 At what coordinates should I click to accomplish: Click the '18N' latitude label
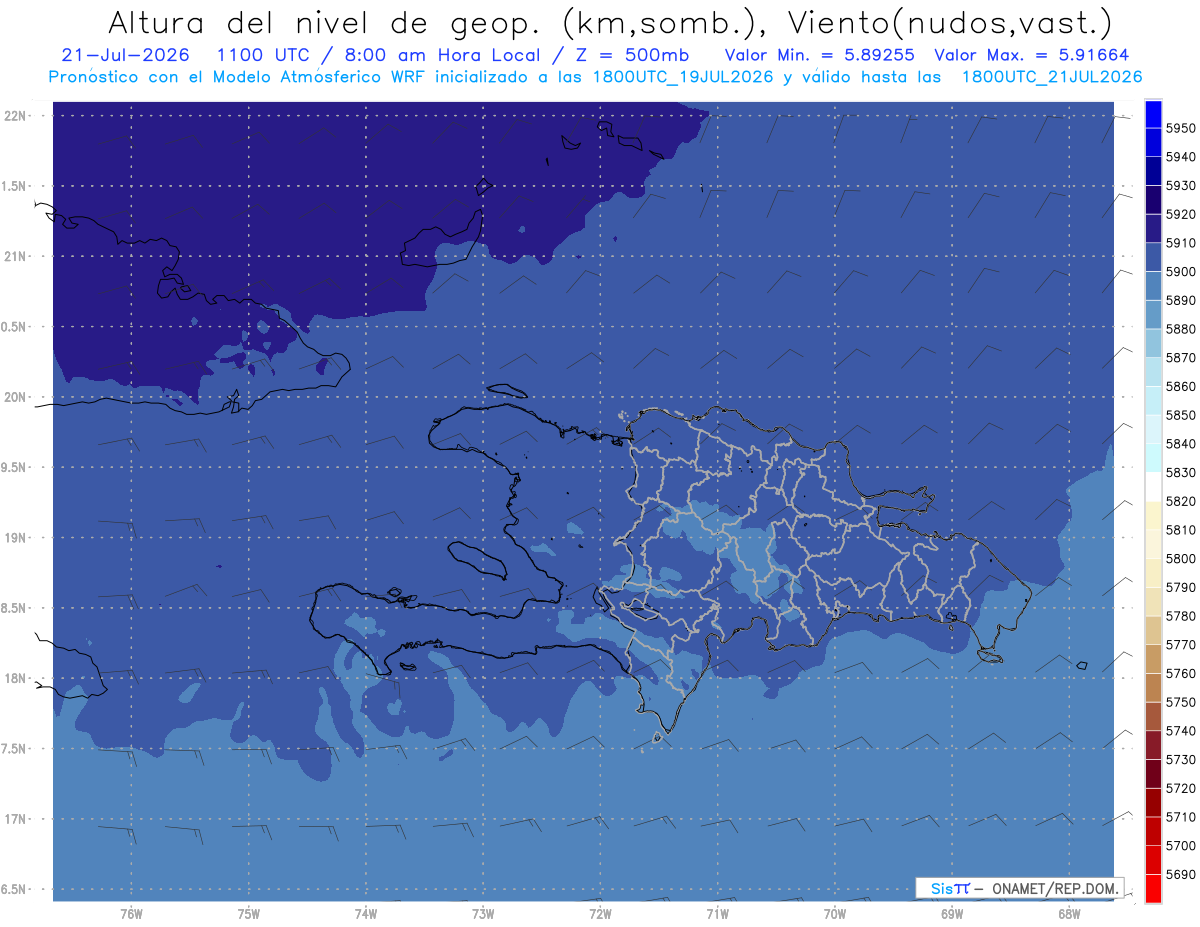point(15,678)
